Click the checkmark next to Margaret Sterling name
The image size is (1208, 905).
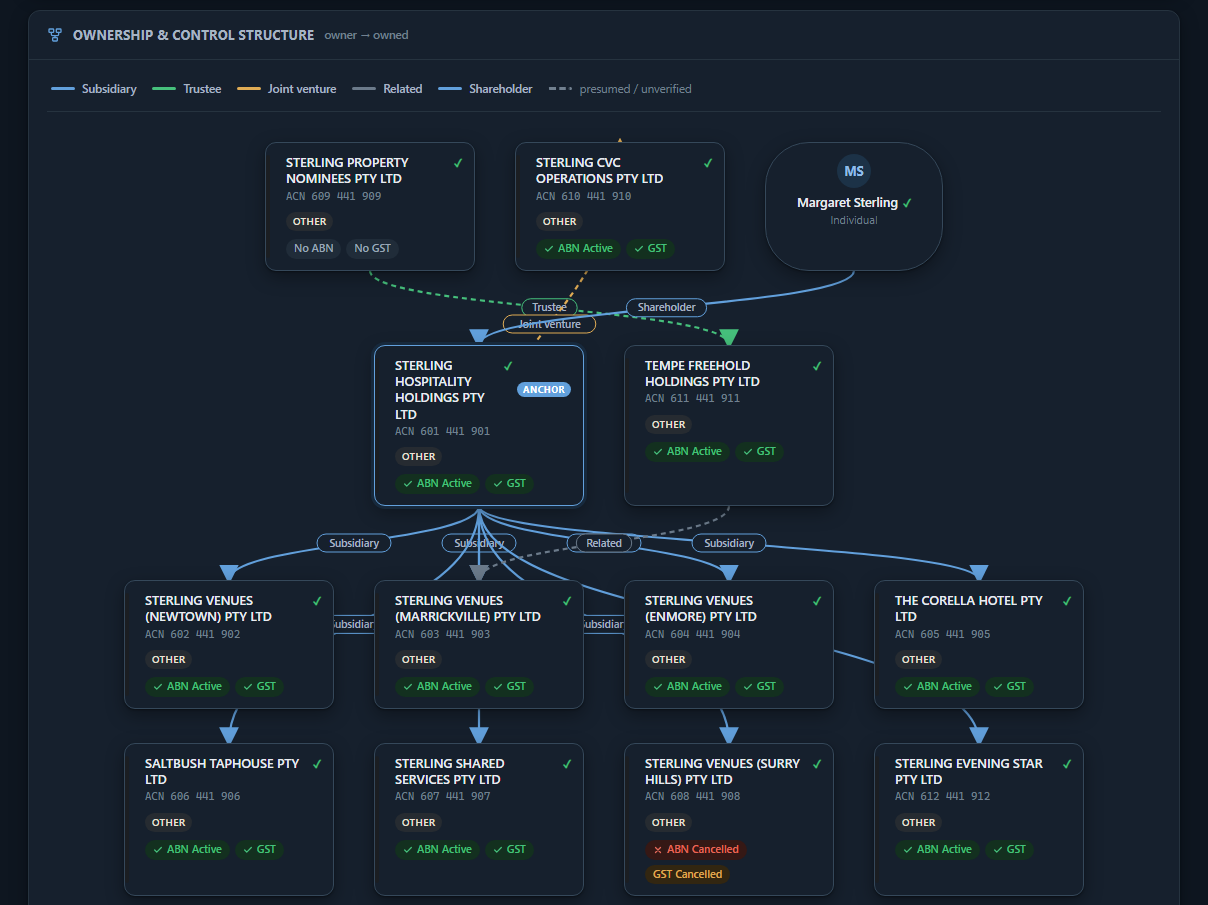click(907, 203)
